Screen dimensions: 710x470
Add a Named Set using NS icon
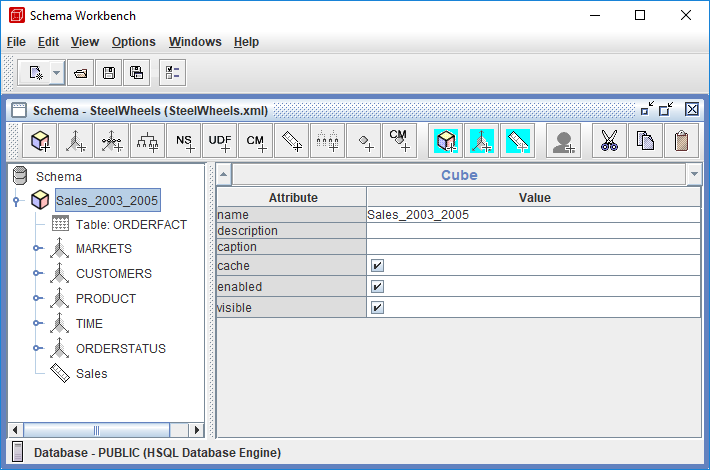185,141
